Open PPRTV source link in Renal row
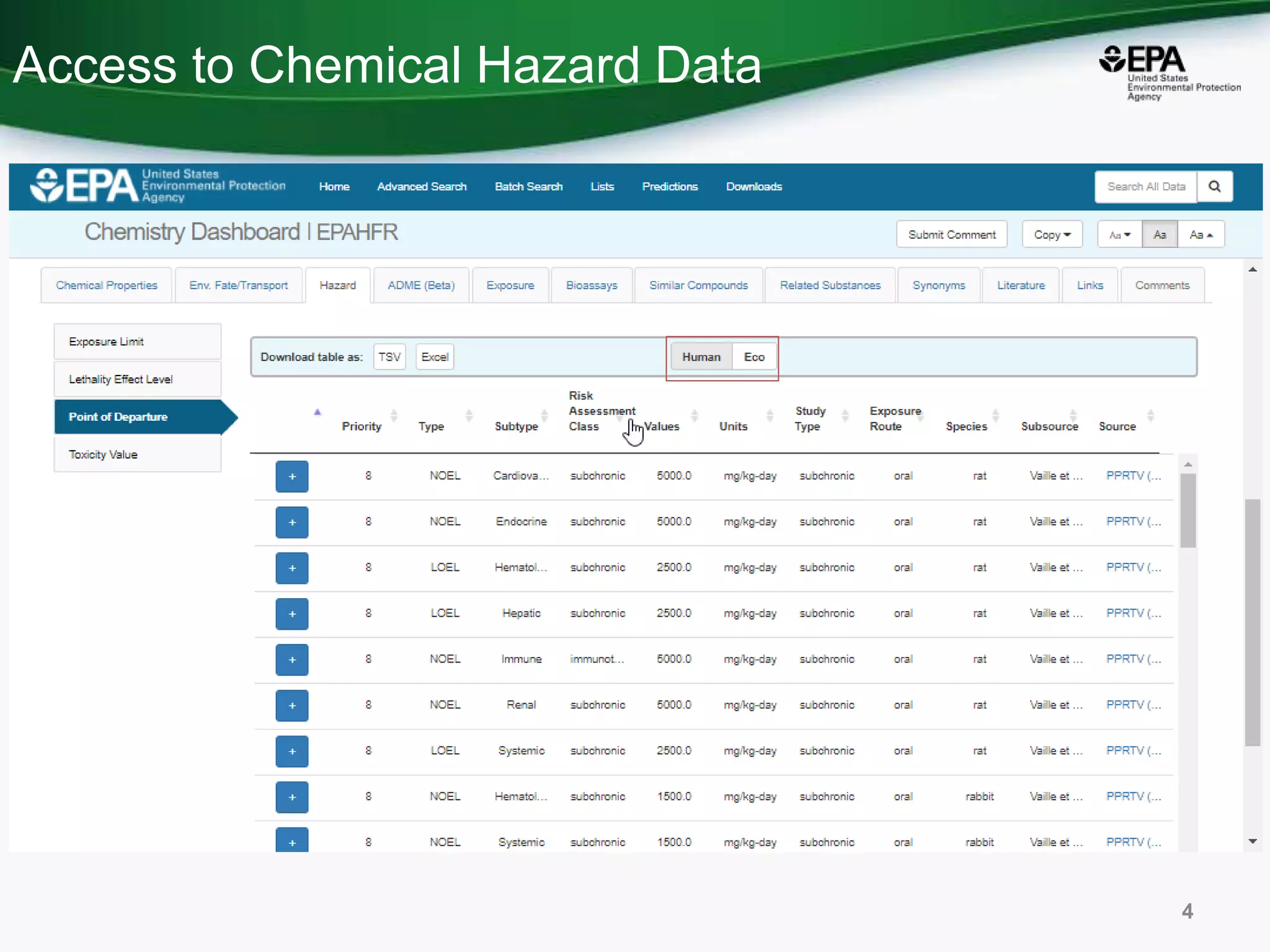 coord(1134,705)
